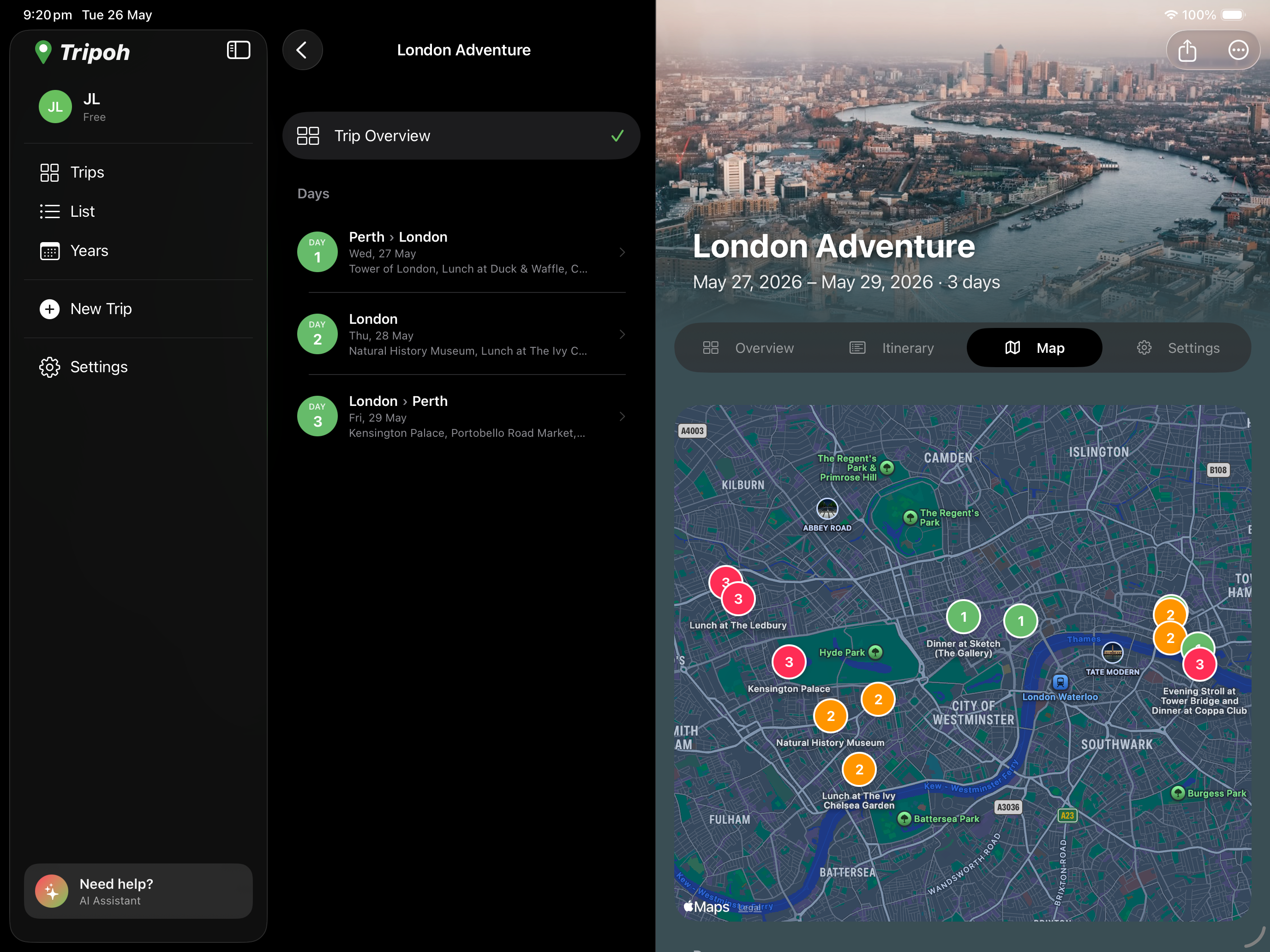
Task: Expand Day 1 Perth to London chevron
Action: (x=622, y=252)
